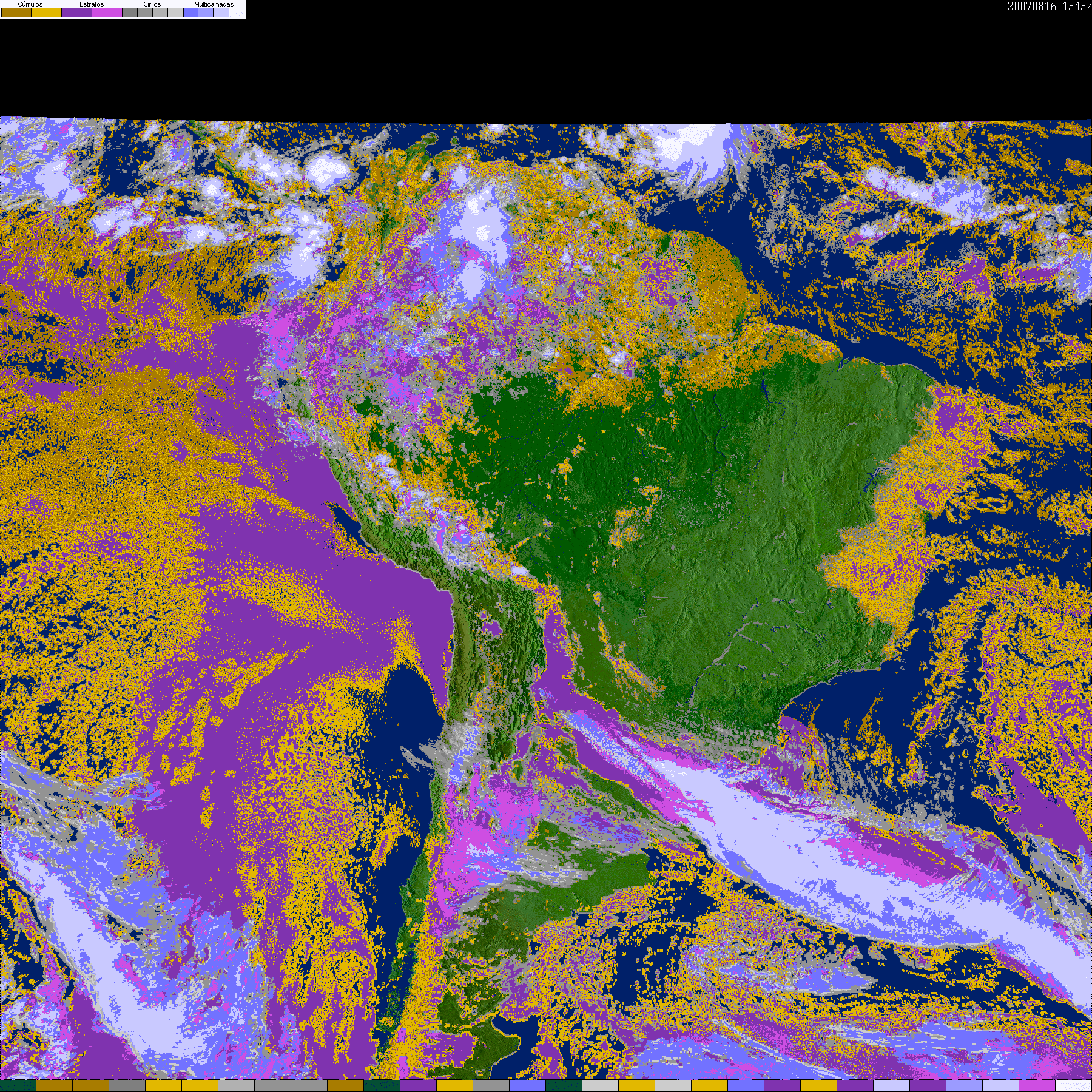Pick the pale lavender Multicamadas legend swatch
Image resolution: width=1092 pixels, height=1092 pixels.
coord(221,13)
